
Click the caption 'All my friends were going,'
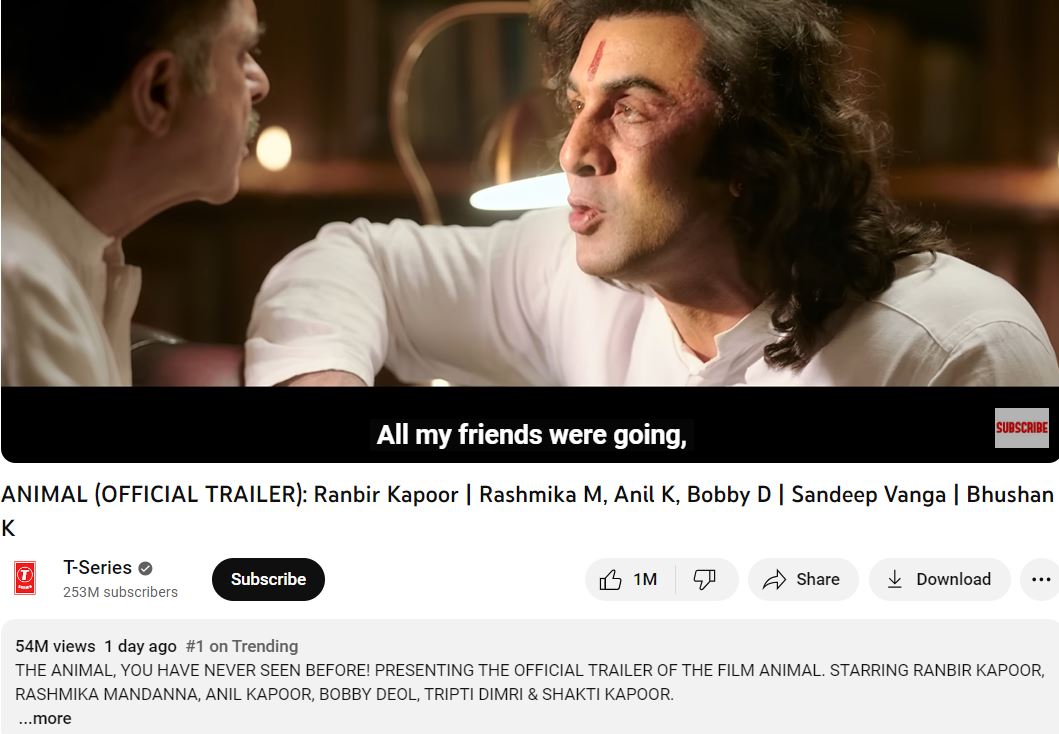click(532, 435)
